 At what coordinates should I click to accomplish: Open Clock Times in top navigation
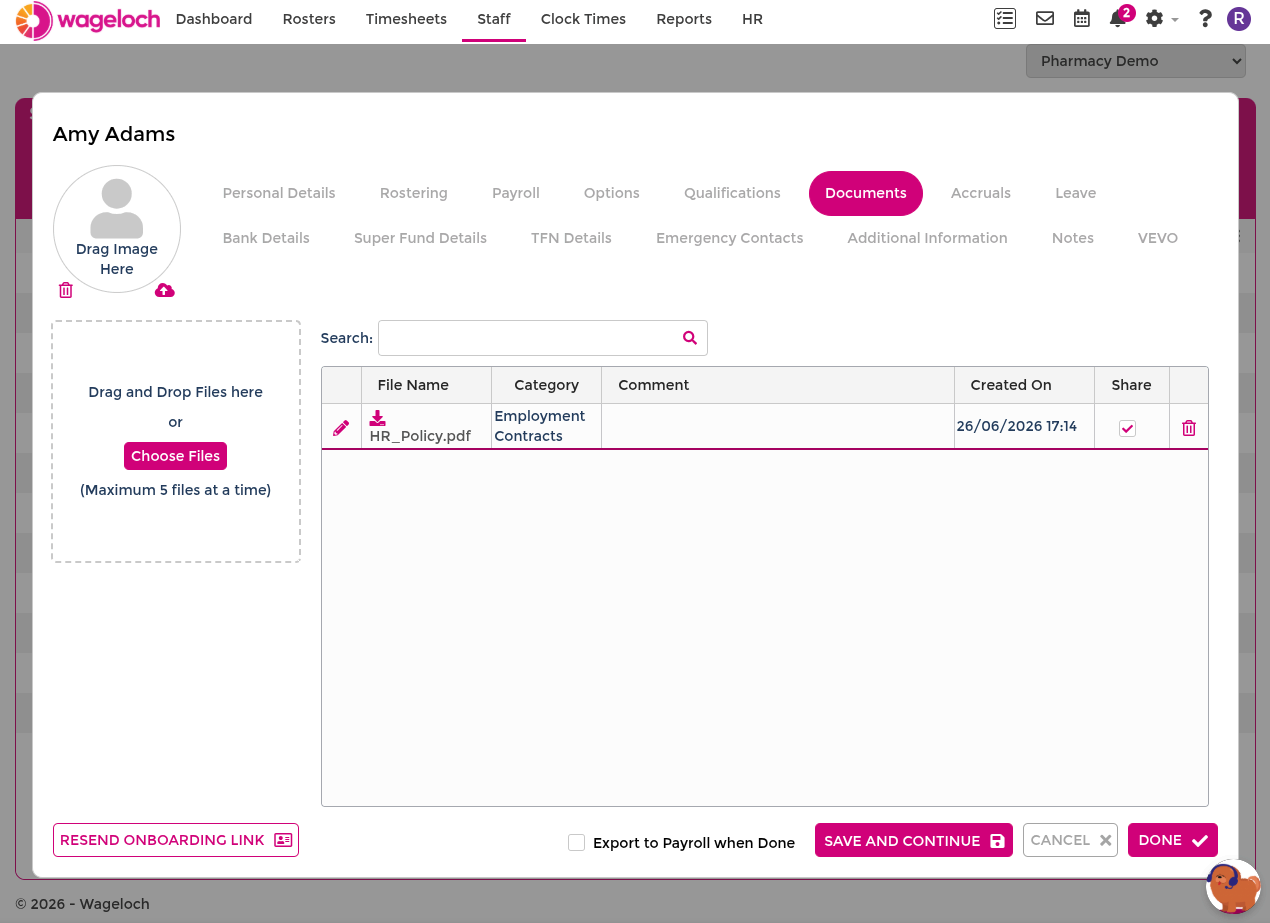pyautogui.click(x=583, y=19)
